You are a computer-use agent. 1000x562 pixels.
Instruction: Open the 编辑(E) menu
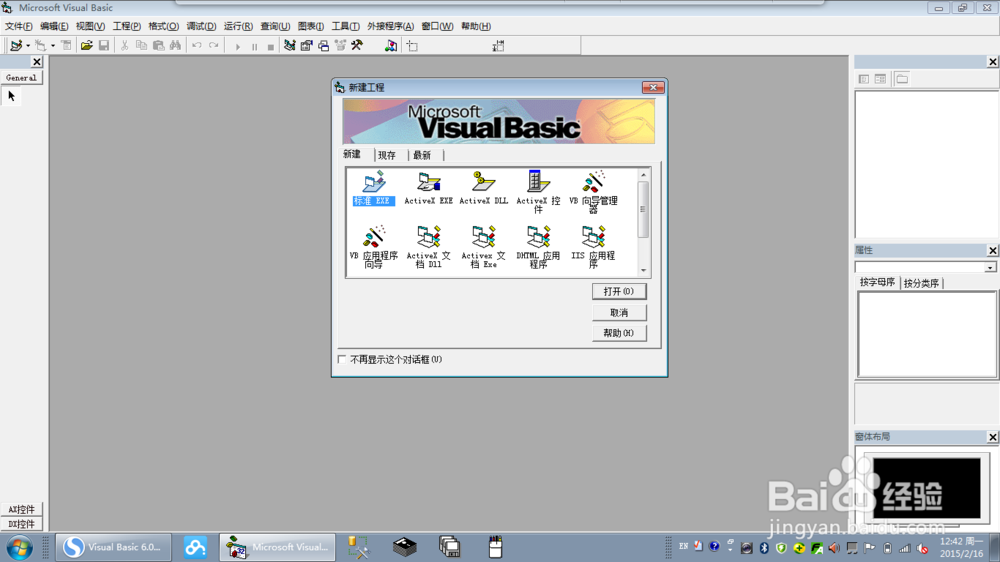pyautogui.click(x=54, y=26)
